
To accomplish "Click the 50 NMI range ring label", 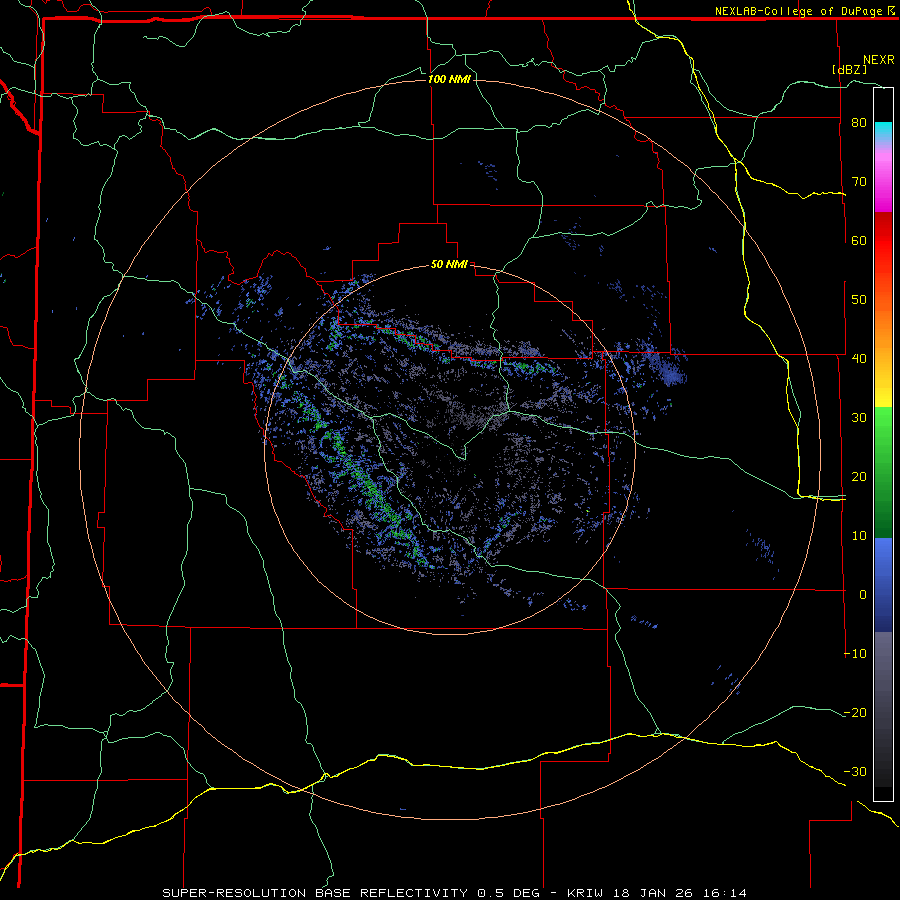I will [x=449, y=265].
